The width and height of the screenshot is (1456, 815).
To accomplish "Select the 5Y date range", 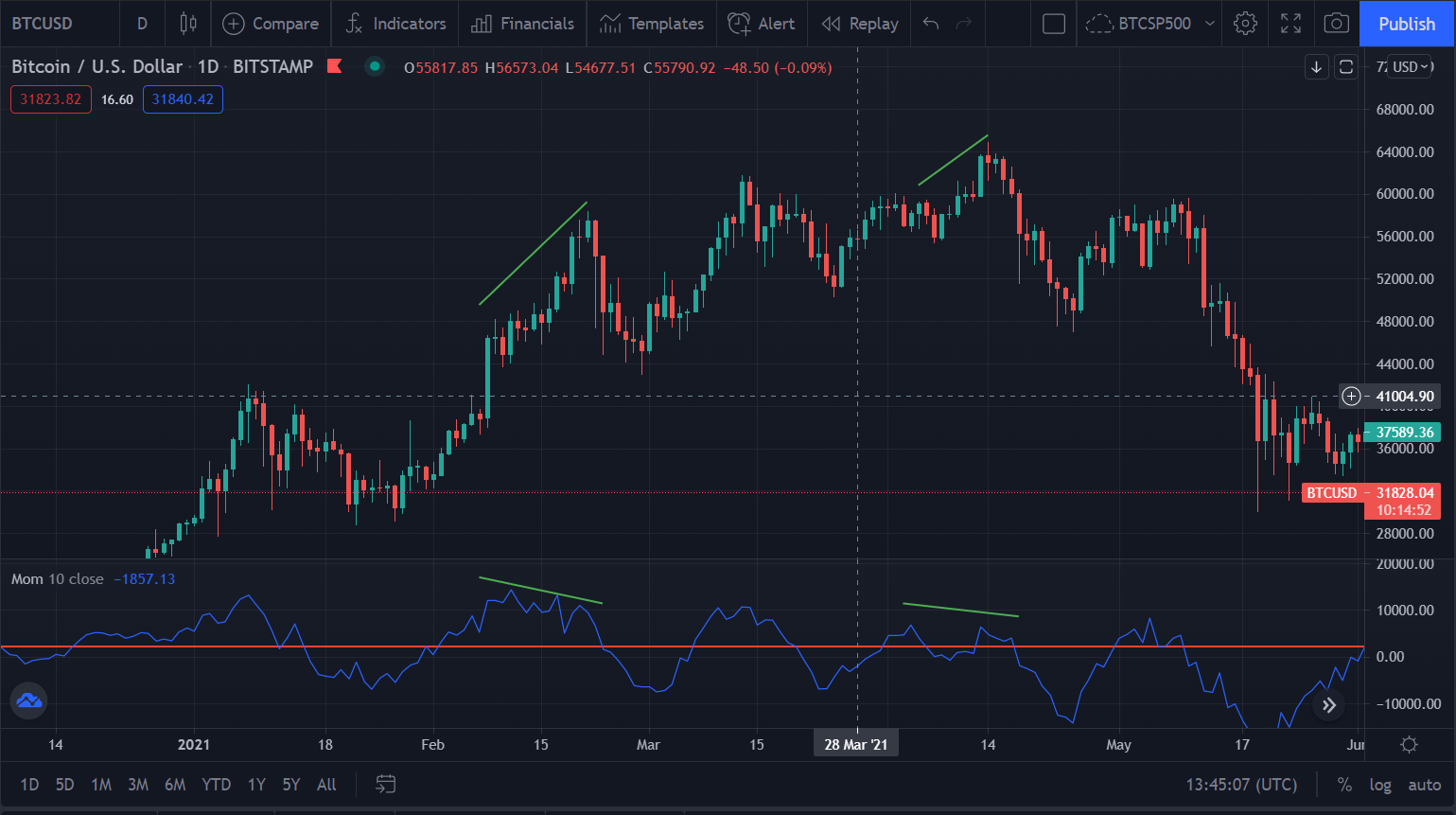I will tap(291, 785).
